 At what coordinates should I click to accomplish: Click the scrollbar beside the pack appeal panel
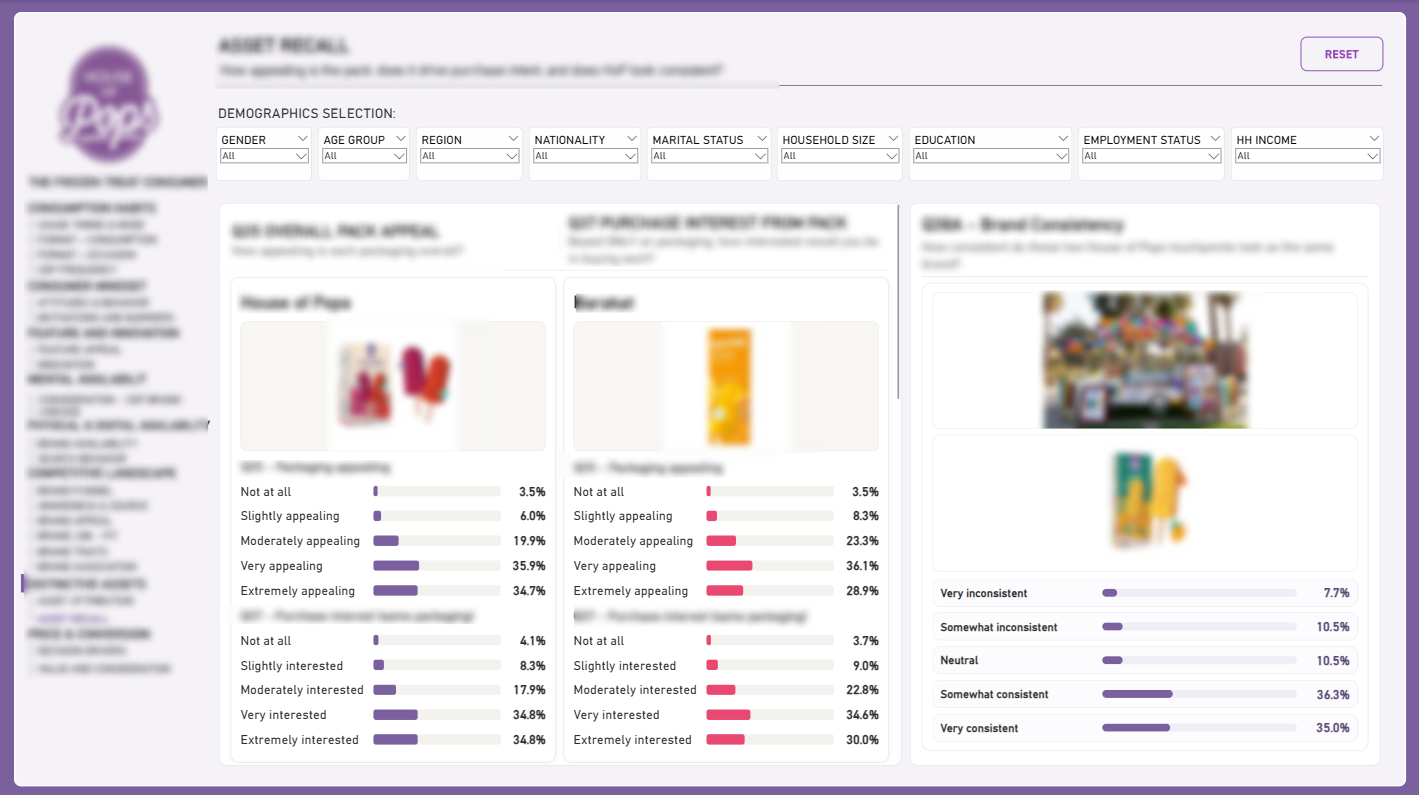[898, 302]
